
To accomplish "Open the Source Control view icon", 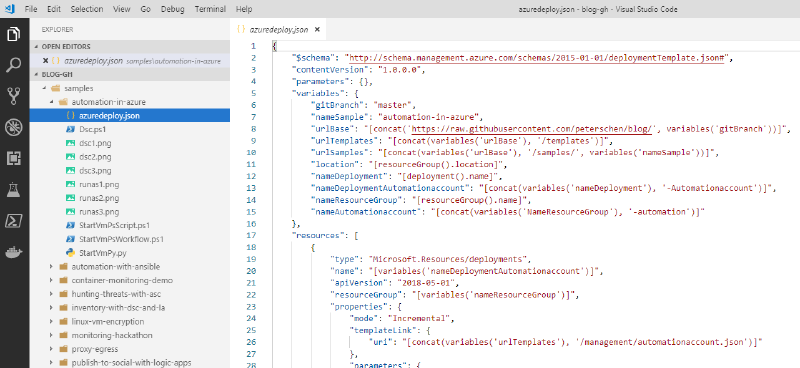I will [x=14, y=96].
